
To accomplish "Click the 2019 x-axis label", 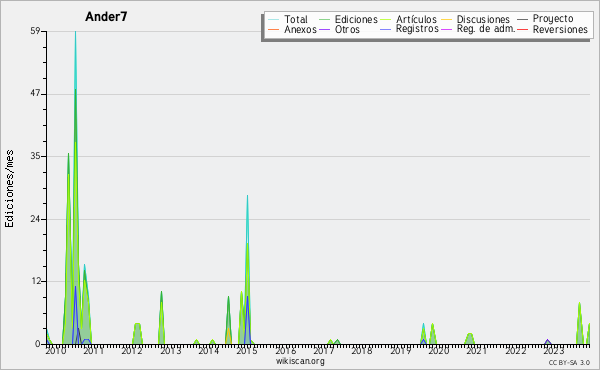I will point(400,351).
